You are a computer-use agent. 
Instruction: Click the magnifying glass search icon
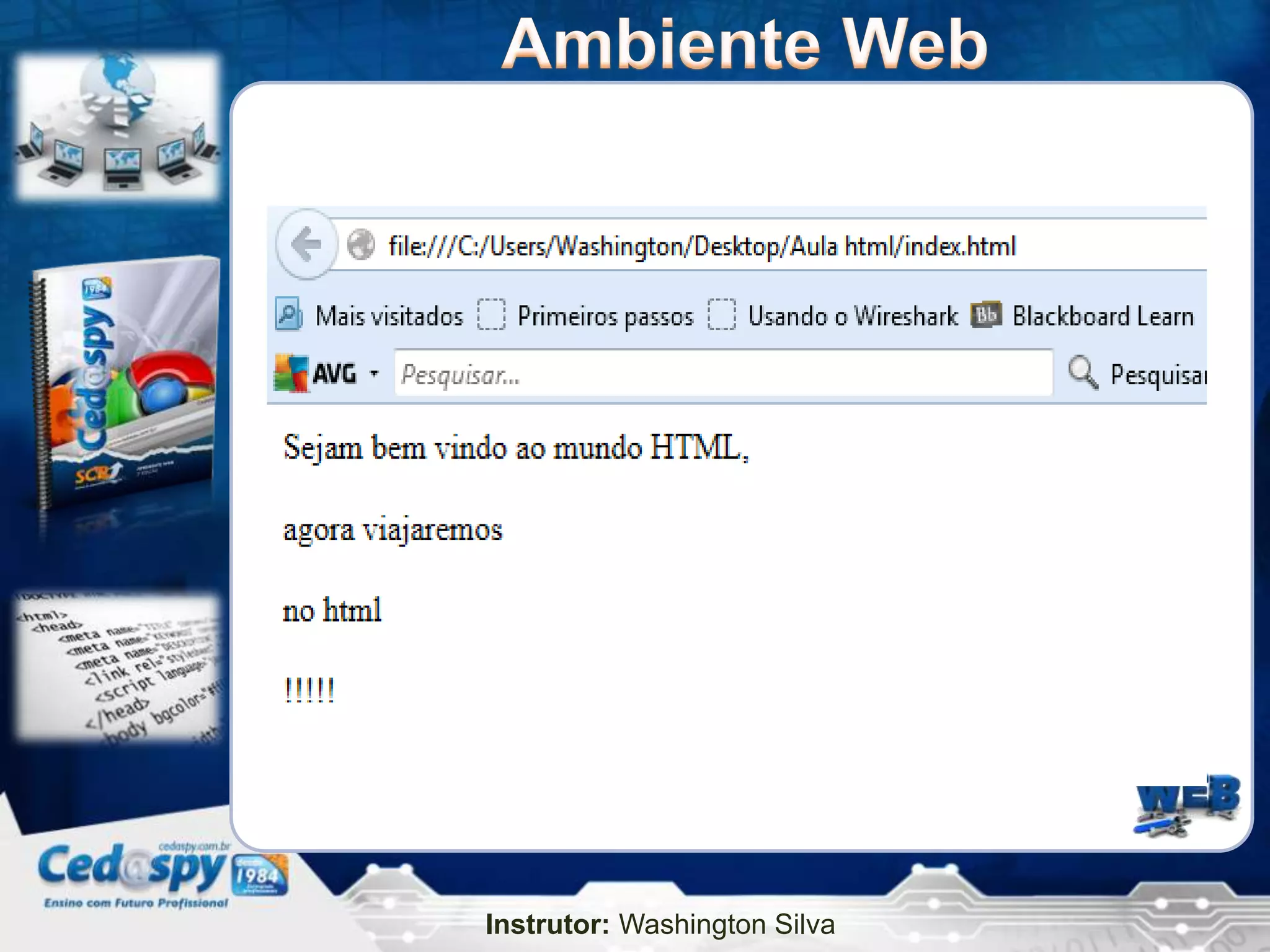pos(1083,373)
